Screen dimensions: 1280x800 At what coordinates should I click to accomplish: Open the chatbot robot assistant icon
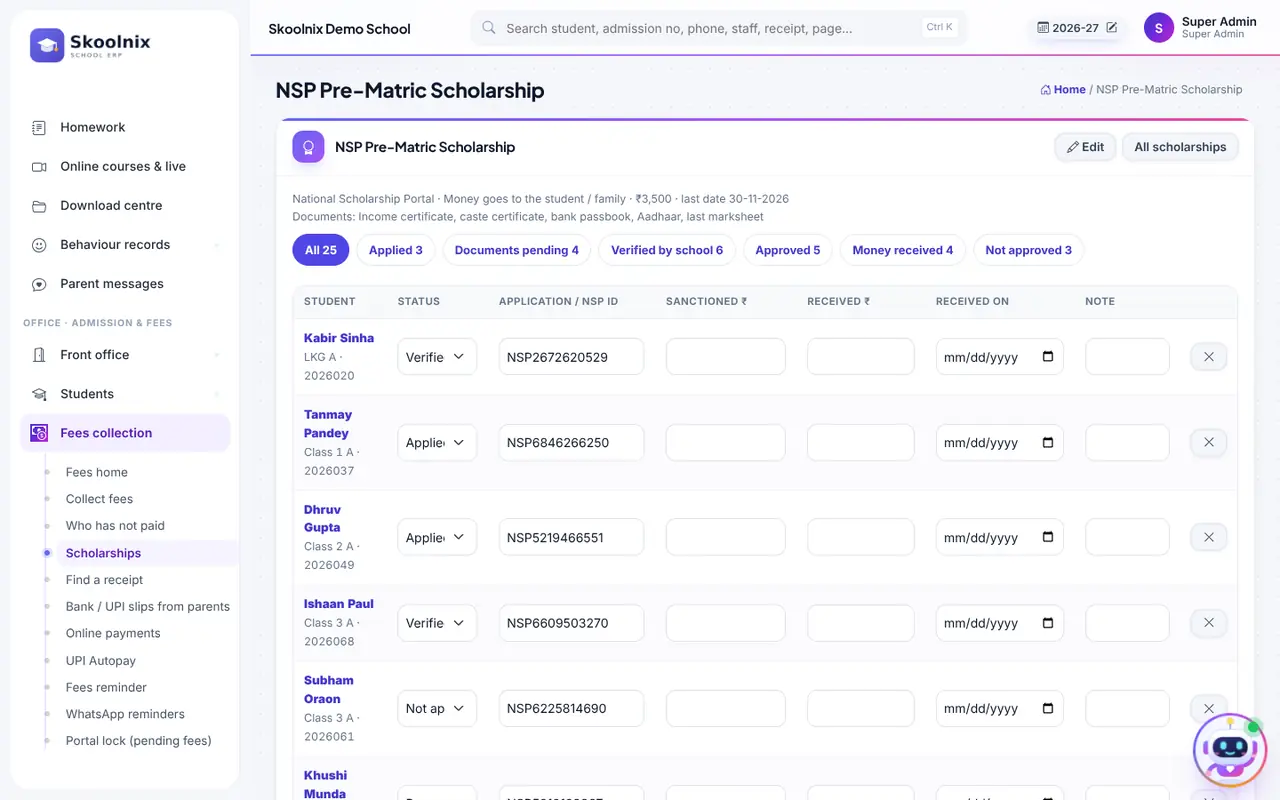click(x=1229, y=750)
